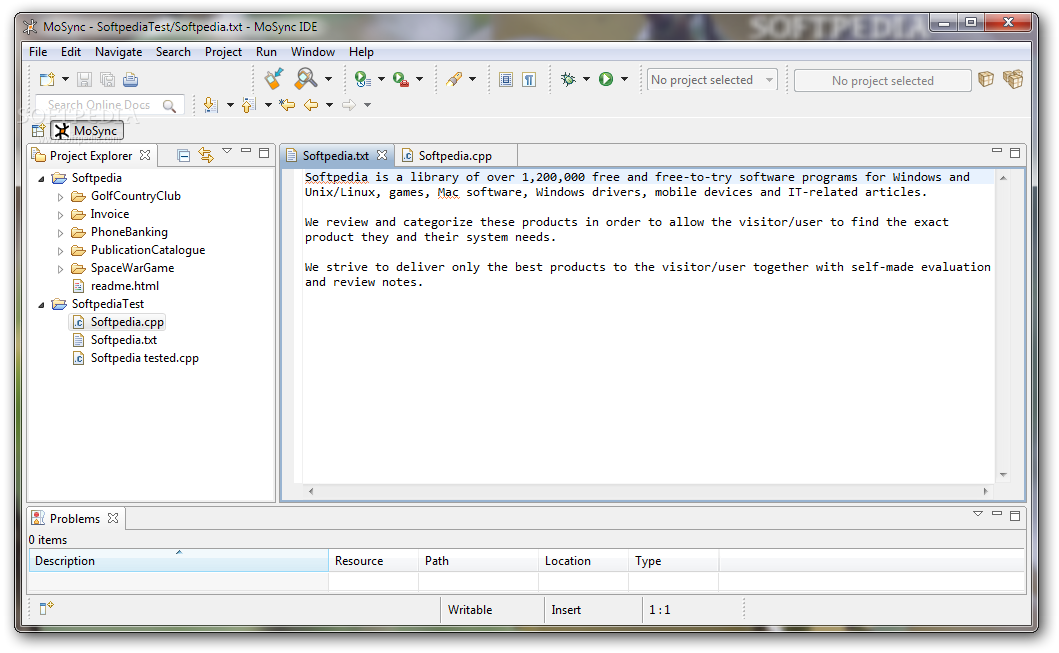Click the Open Perspective icon
This screenshot has height=653, width=1059.
tap(38, 130)
